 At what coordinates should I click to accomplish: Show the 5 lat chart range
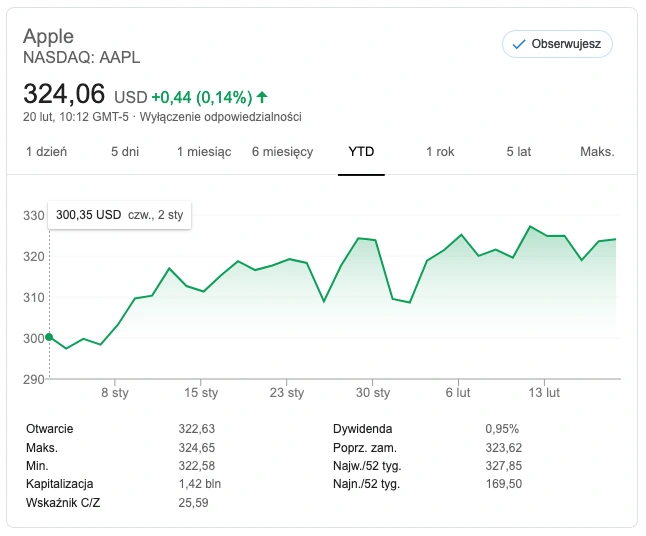click(519, 152)
